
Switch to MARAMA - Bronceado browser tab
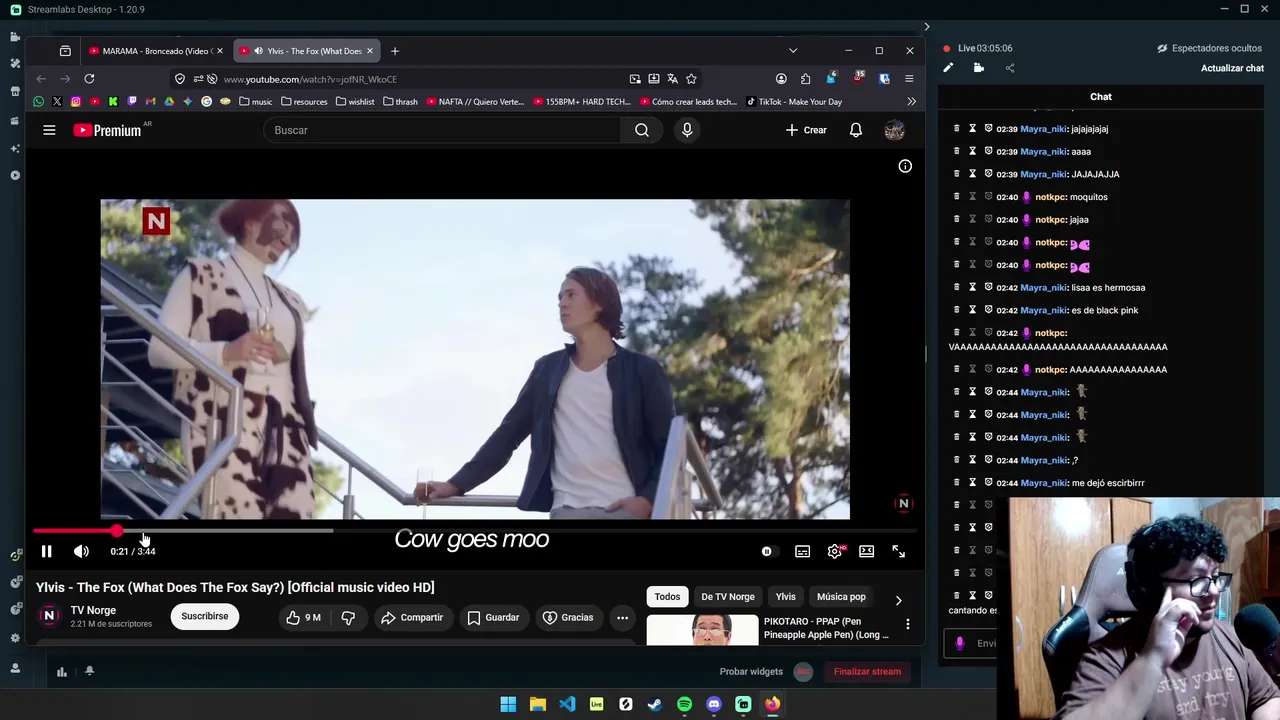(x=156, y=51)
